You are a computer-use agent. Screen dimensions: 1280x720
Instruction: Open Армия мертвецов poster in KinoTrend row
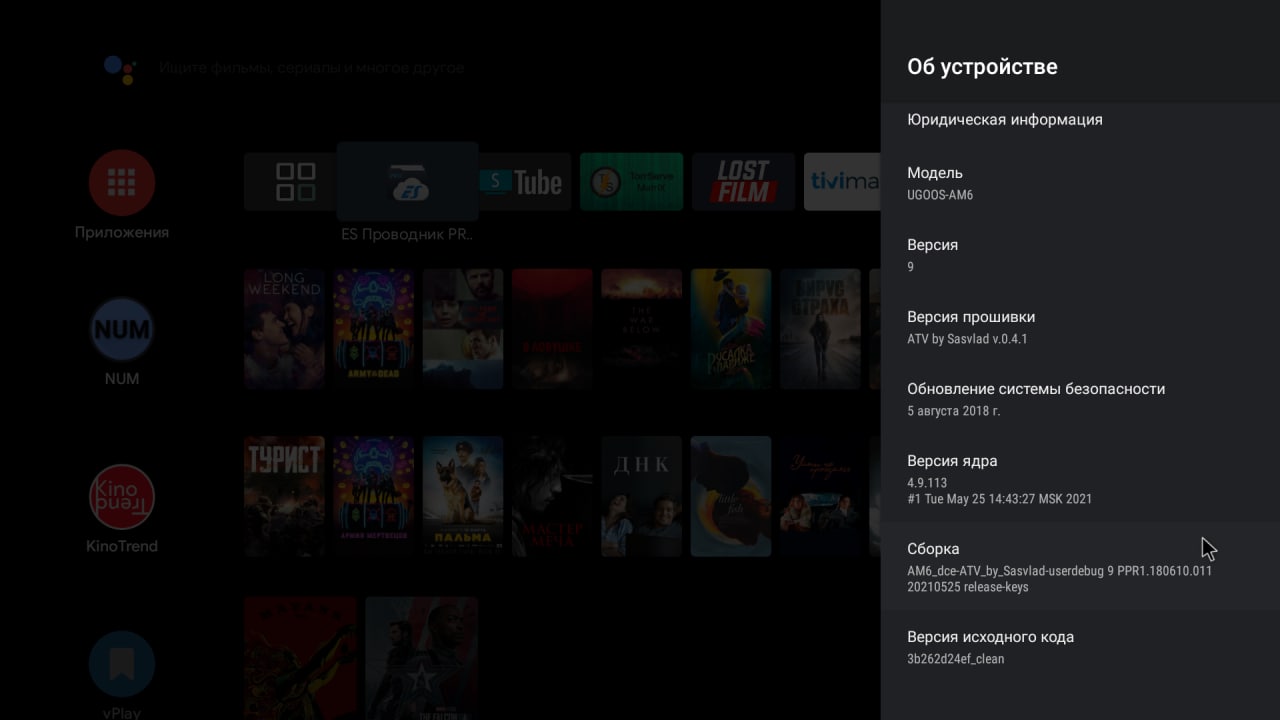(373, 496)
